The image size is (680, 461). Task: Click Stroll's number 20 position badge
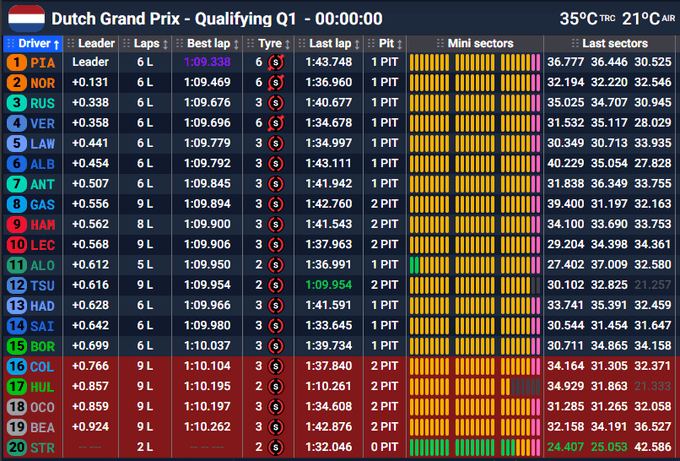[x=17, y=447]
